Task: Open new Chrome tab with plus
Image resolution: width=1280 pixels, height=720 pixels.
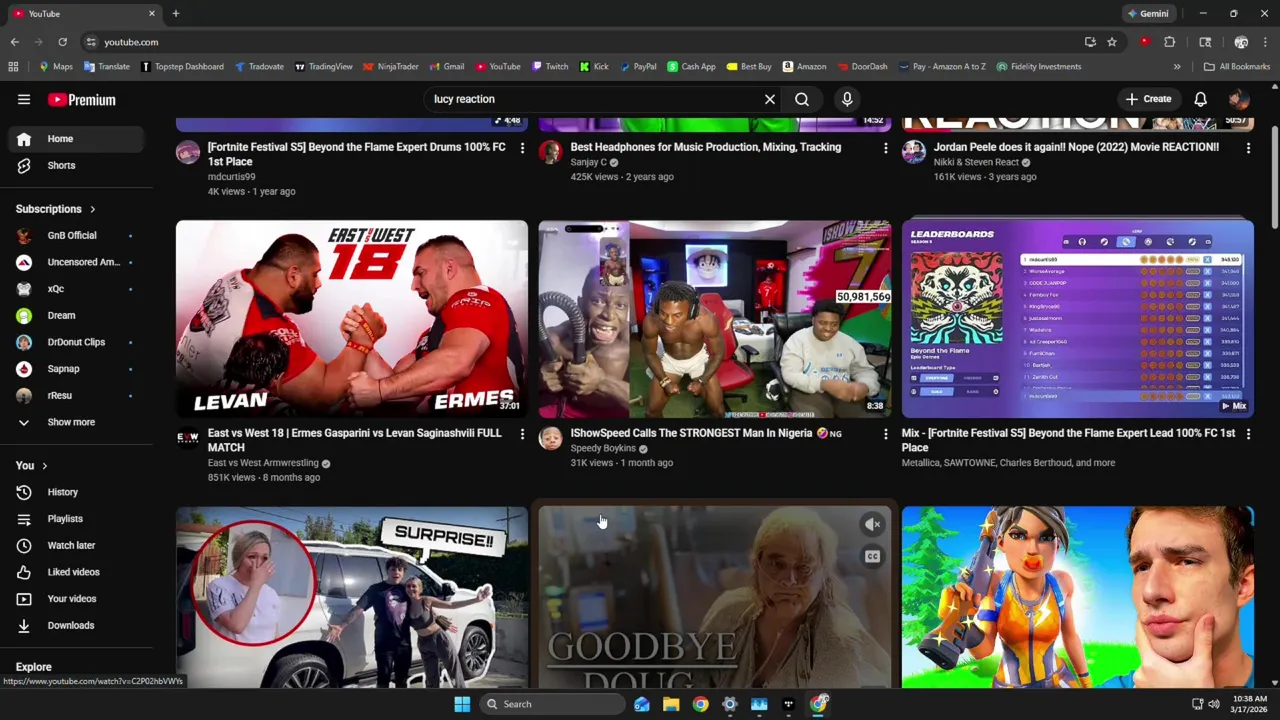Action: tap(175, 14)
